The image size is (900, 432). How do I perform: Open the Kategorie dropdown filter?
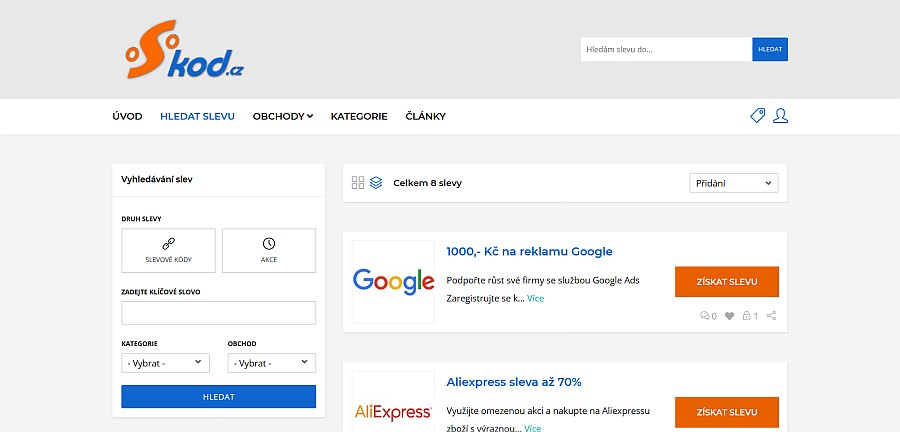(165, 363)
